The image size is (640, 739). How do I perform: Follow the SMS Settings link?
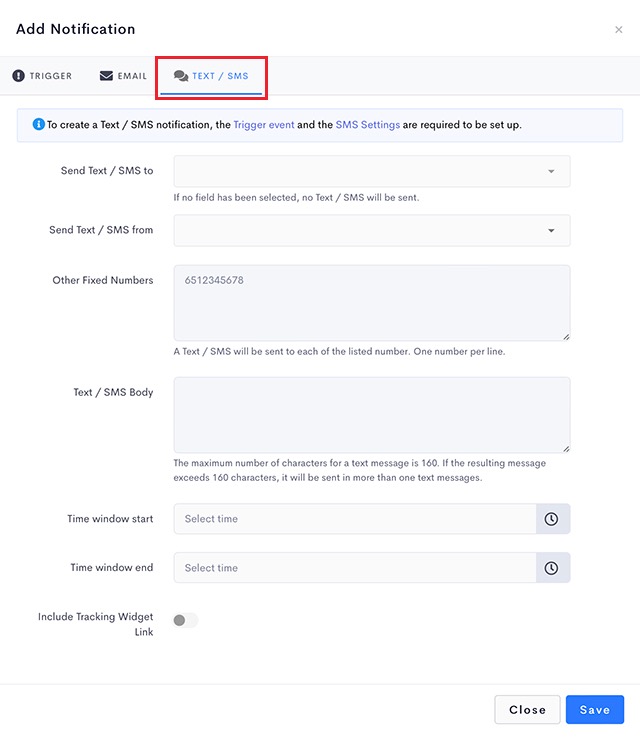[368, 125]
